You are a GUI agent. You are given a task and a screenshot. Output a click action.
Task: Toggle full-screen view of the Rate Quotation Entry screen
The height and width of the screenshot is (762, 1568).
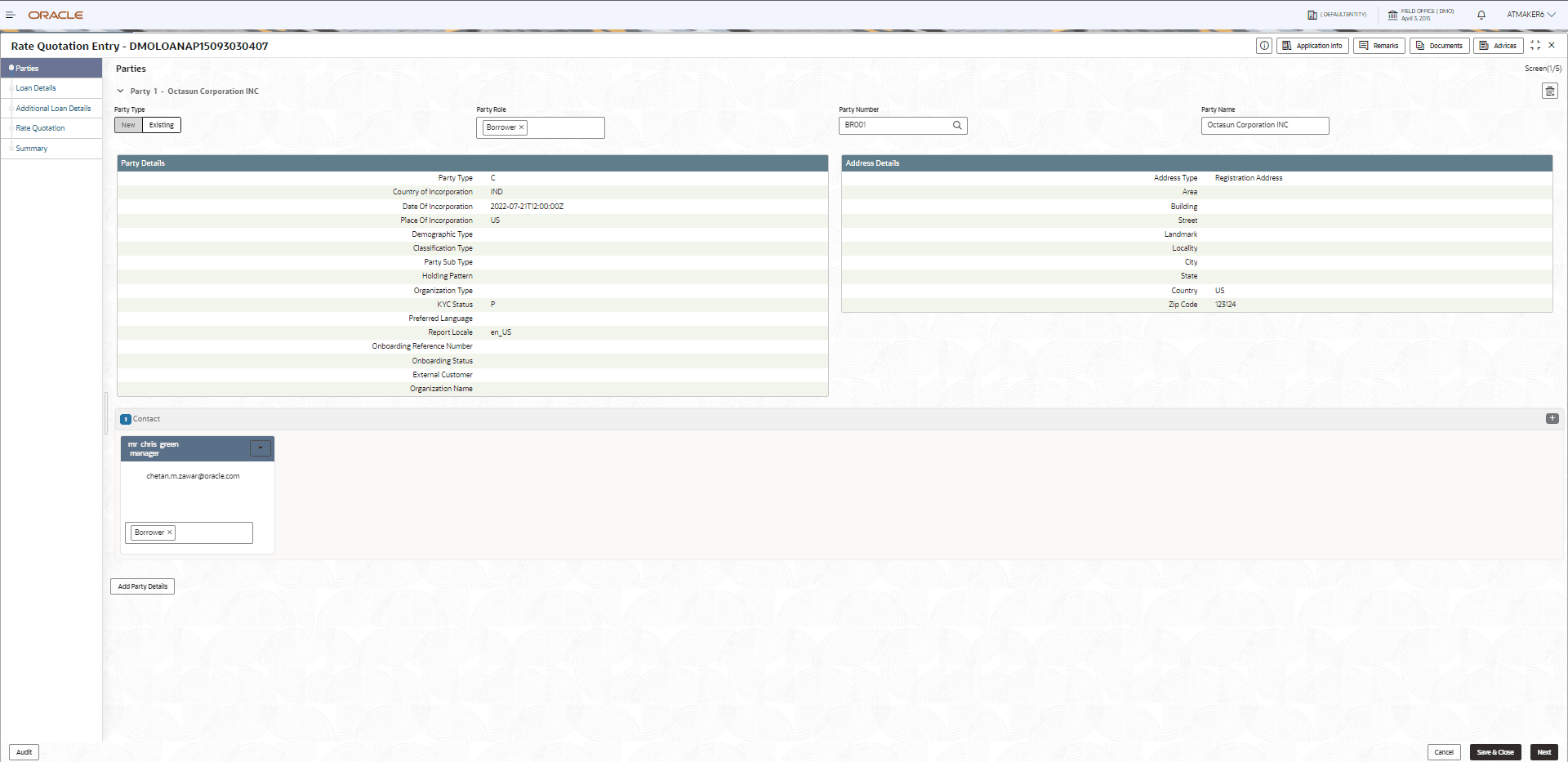[x=1535, y=46]
